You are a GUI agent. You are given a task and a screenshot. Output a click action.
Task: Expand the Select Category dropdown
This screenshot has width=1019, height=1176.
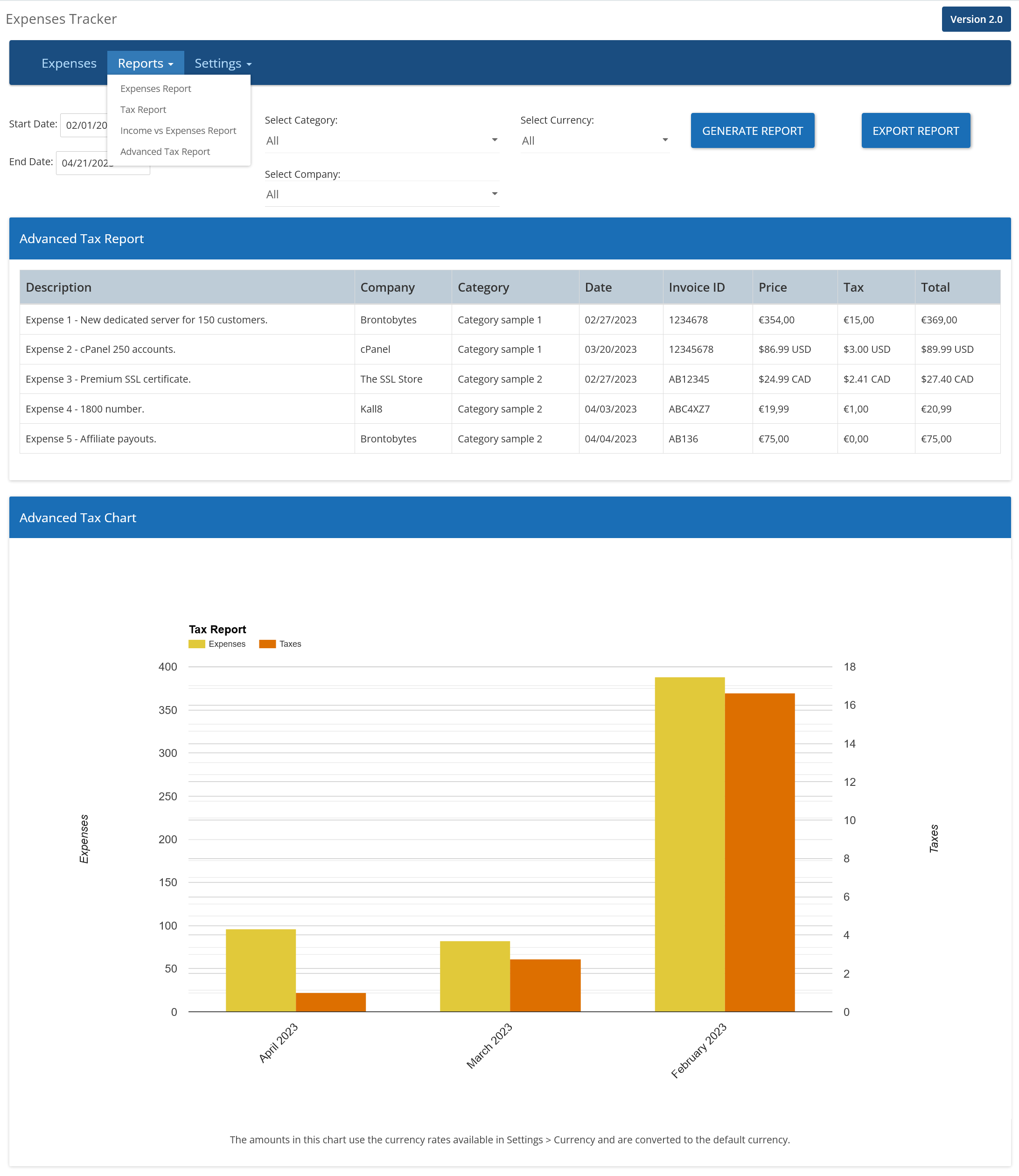tap(382, 140)
